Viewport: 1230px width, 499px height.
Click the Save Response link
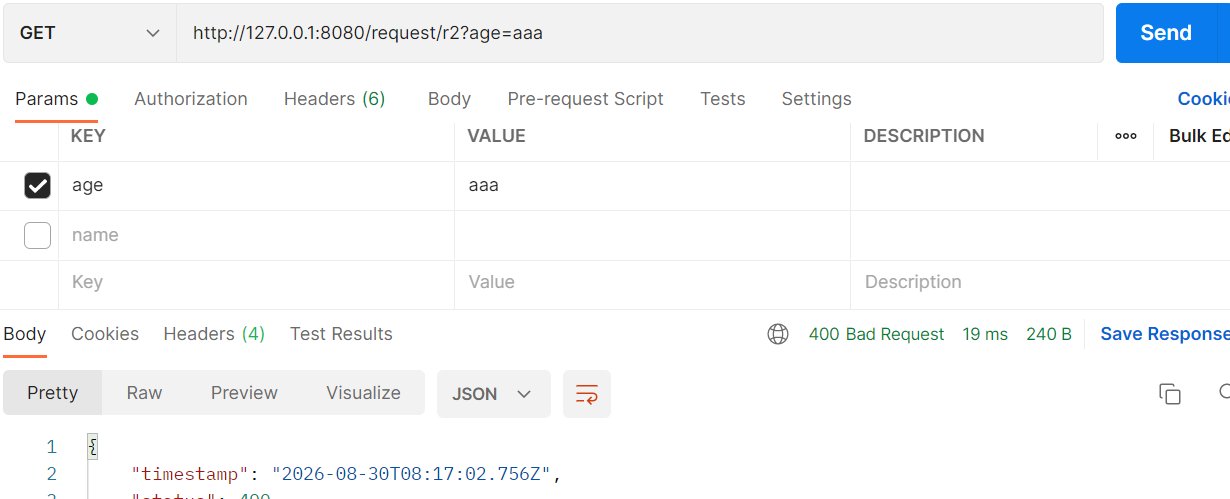coord(1165,334)
